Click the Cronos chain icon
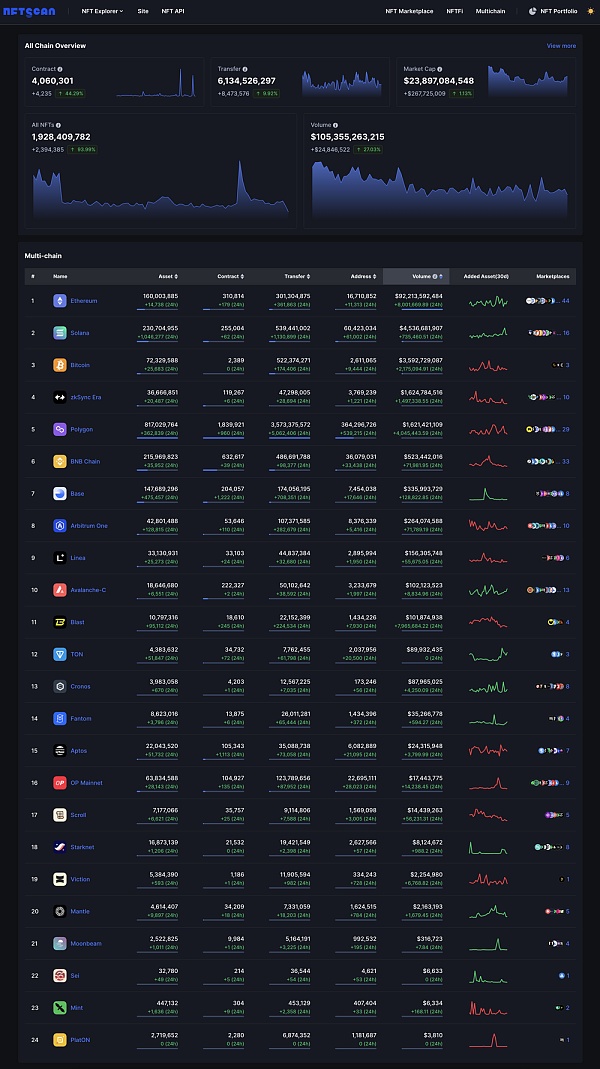The width and height of the screenshot is (600, 1069). pyautogui.click(x=60, y=687)
